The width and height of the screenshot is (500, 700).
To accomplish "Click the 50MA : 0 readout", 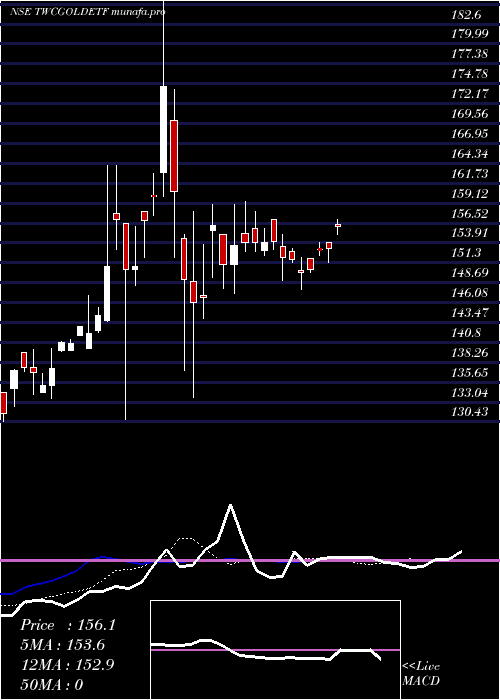I will click(x=52, y=684).
